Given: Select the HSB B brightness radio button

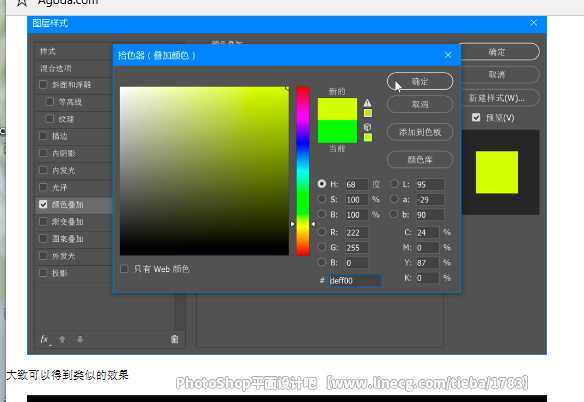Looking at the screenshot, I should pos(321,214).
